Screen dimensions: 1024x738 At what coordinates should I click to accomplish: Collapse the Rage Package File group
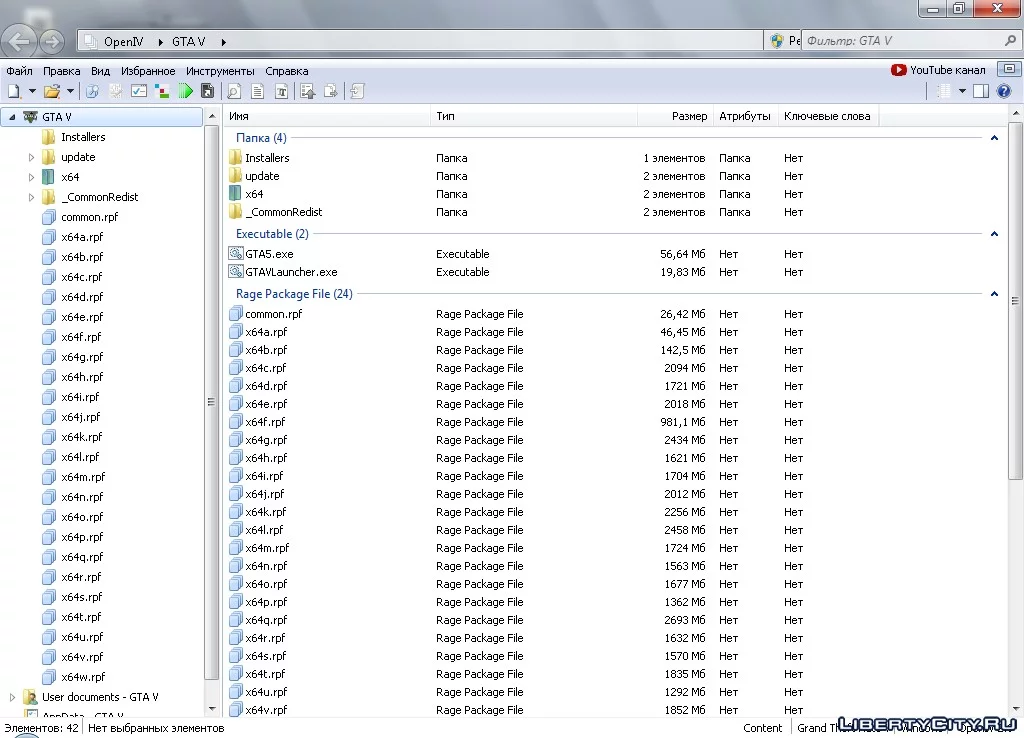coord(994,294)
